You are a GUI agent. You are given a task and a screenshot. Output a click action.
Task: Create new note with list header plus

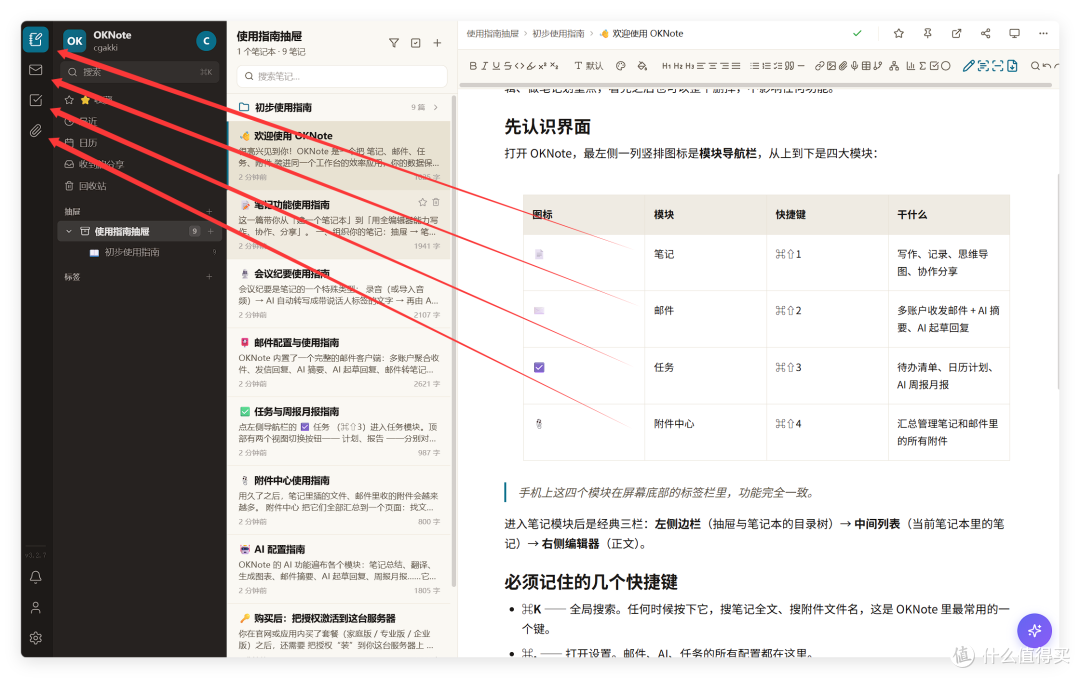[437, 43]
